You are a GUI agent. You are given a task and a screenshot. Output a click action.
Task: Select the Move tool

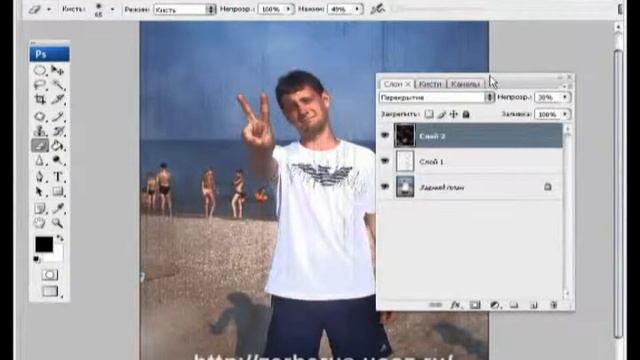pyautogui.click(x=58, y=71)
